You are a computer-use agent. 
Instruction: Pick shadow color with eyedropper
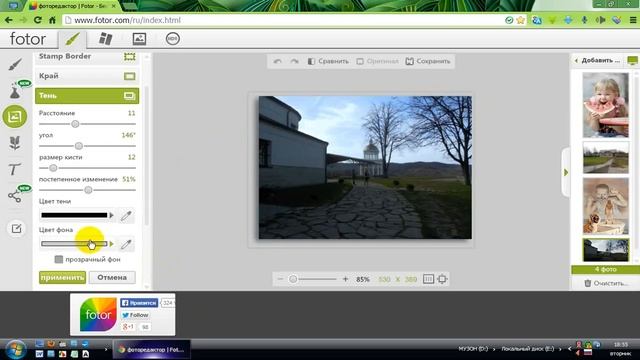(126, 216)
